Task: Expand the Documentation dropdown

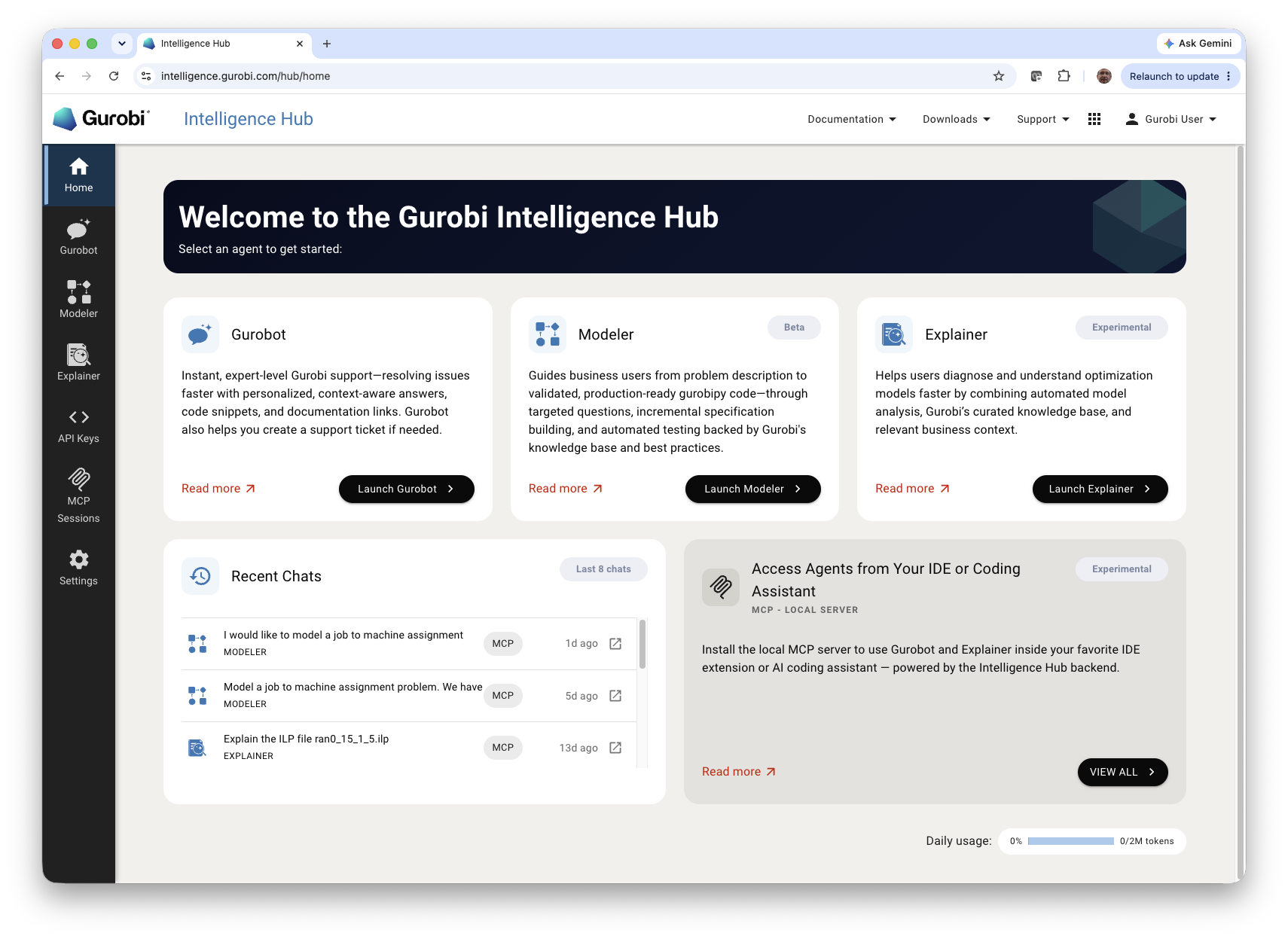Action: click(x=851, y=119)
